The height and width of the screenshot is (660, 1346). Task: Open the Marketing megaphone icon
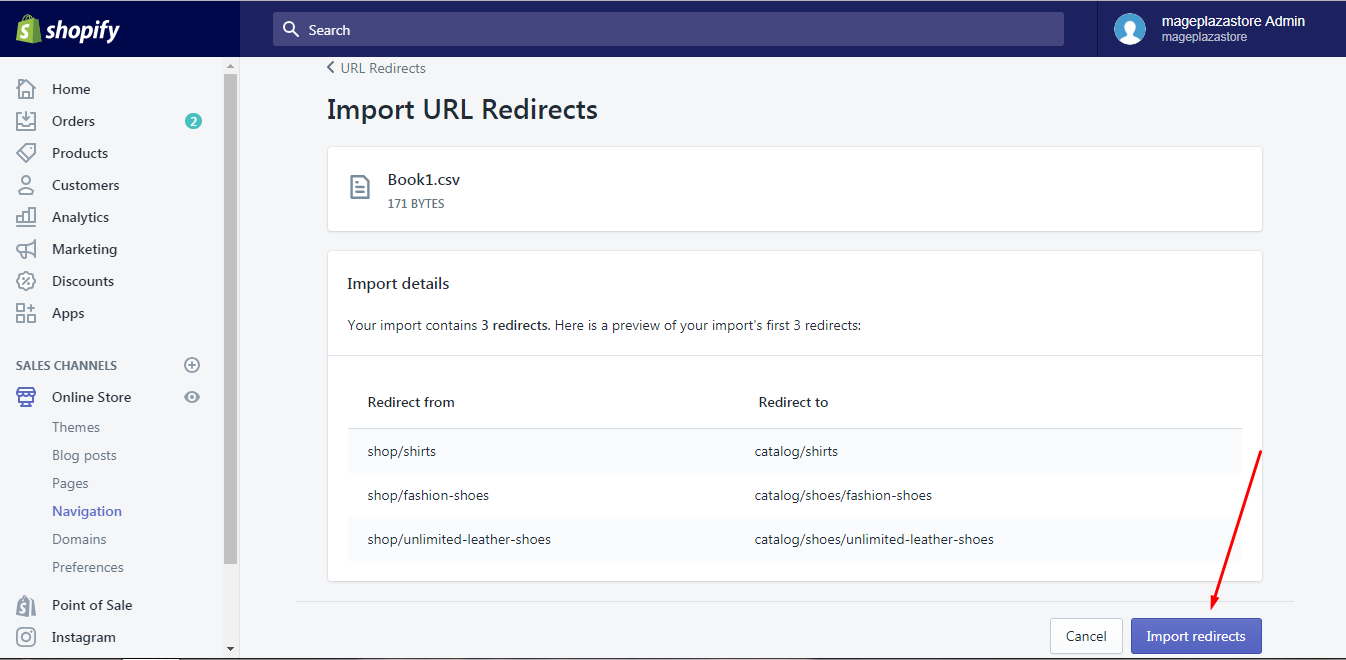pos(26,249)
